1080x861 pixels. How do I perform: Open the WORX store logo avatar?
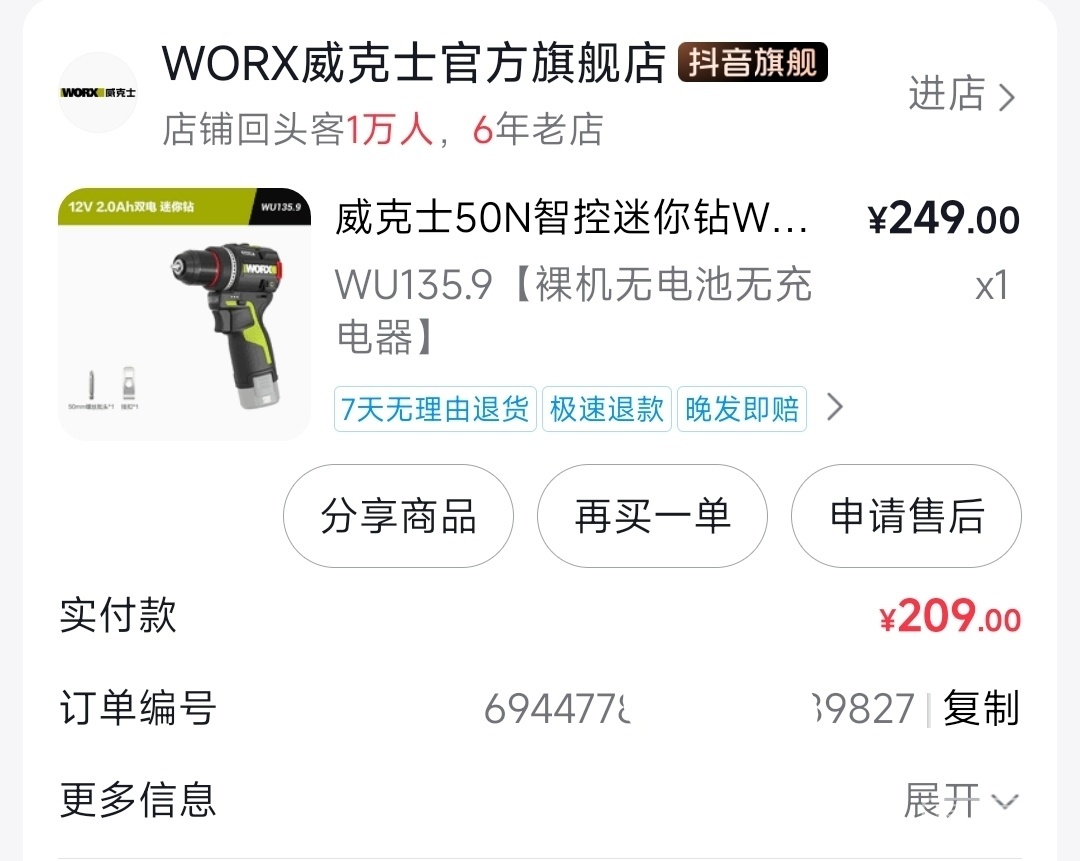tap(98, 92)
